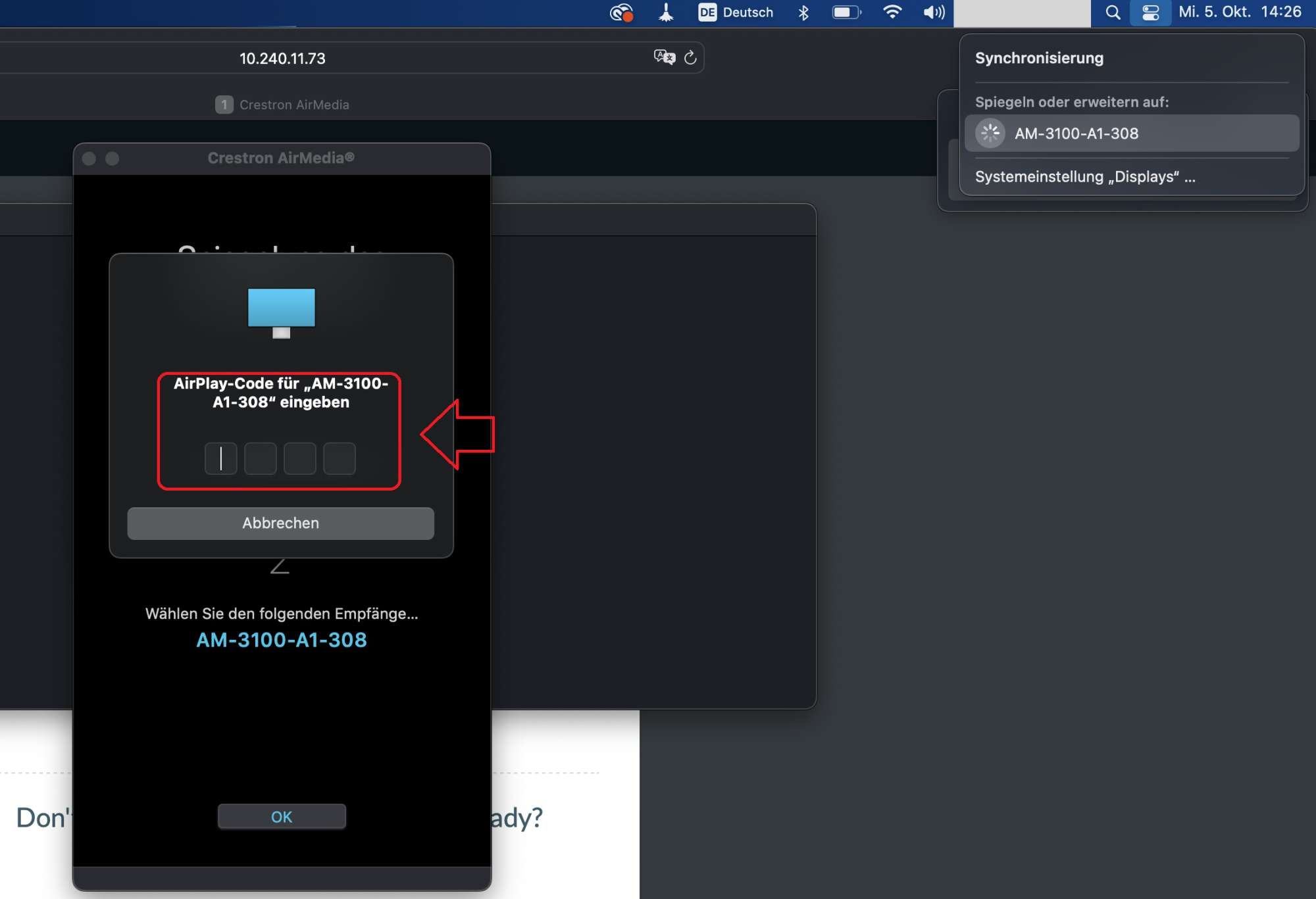Close the Crestron AirMedia window
The height and width of the screenshot is (899, 1316).
pos(89,158)
